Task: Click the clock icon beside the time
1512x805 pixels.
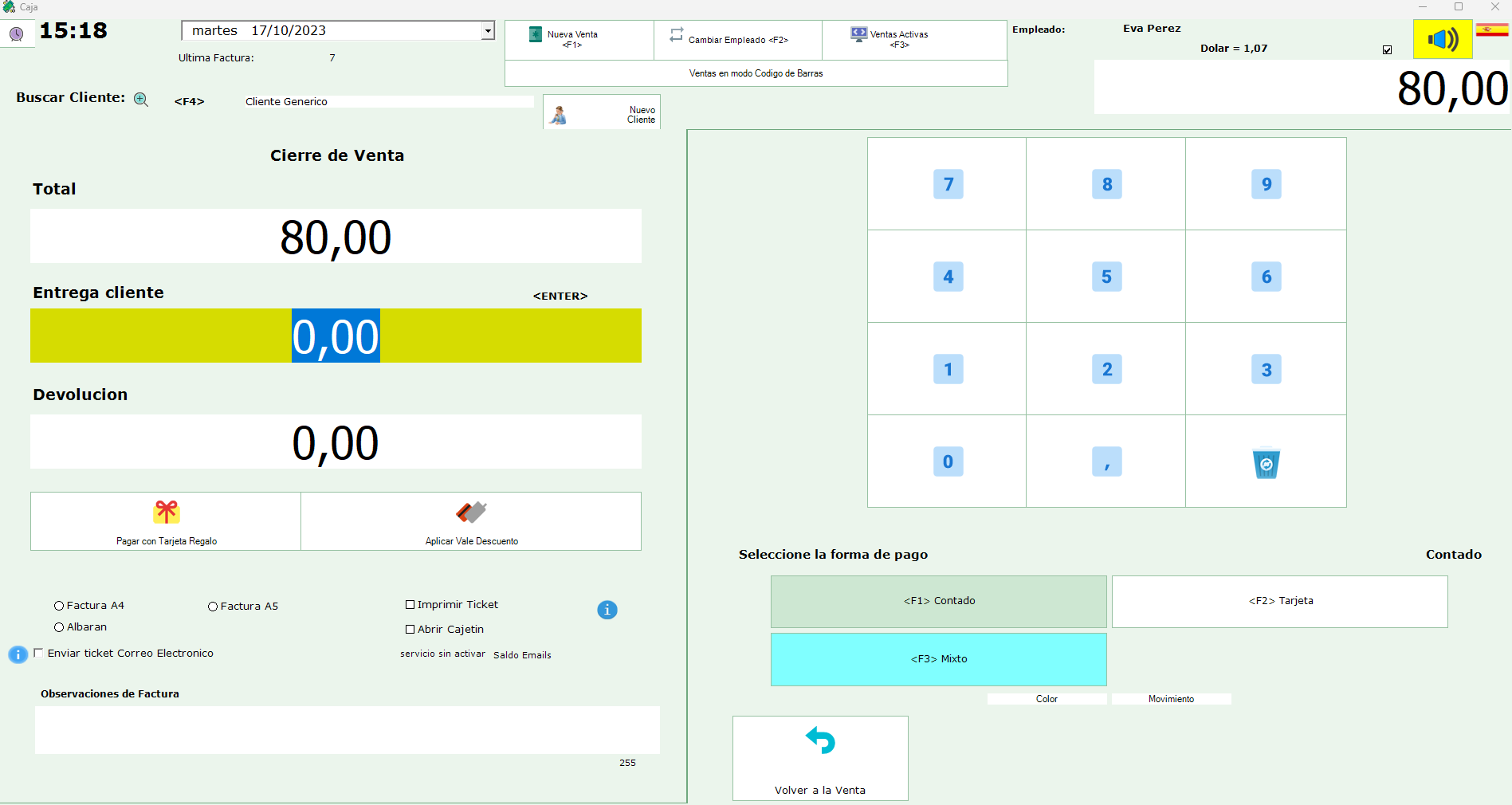Action: [16, 34]
